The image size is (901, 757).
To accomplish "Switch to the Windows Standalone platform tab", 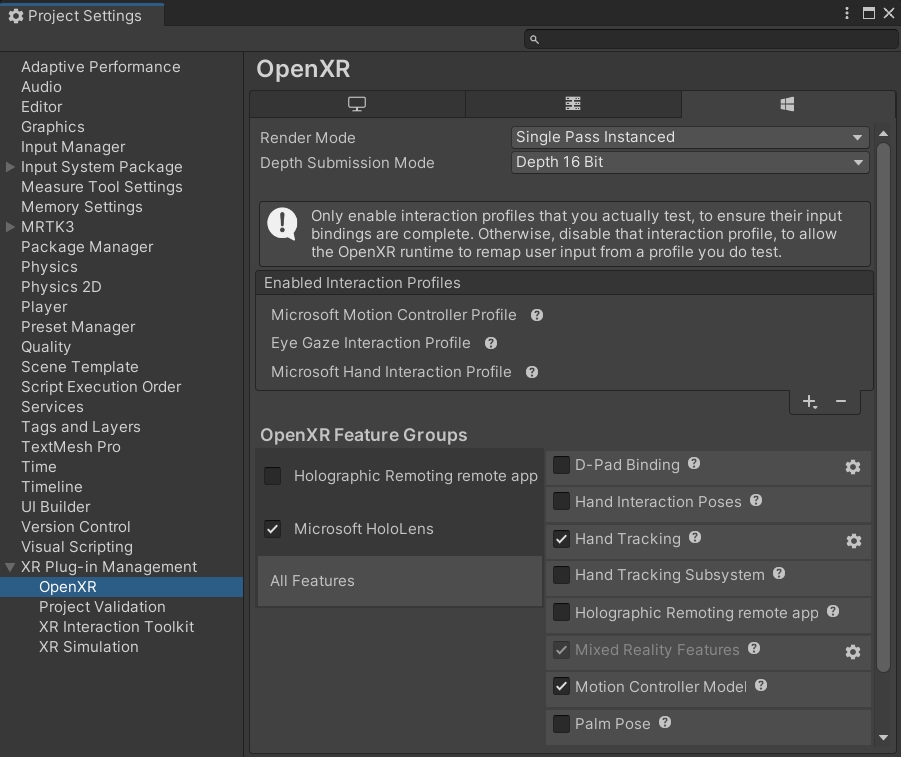I will 357,104.
